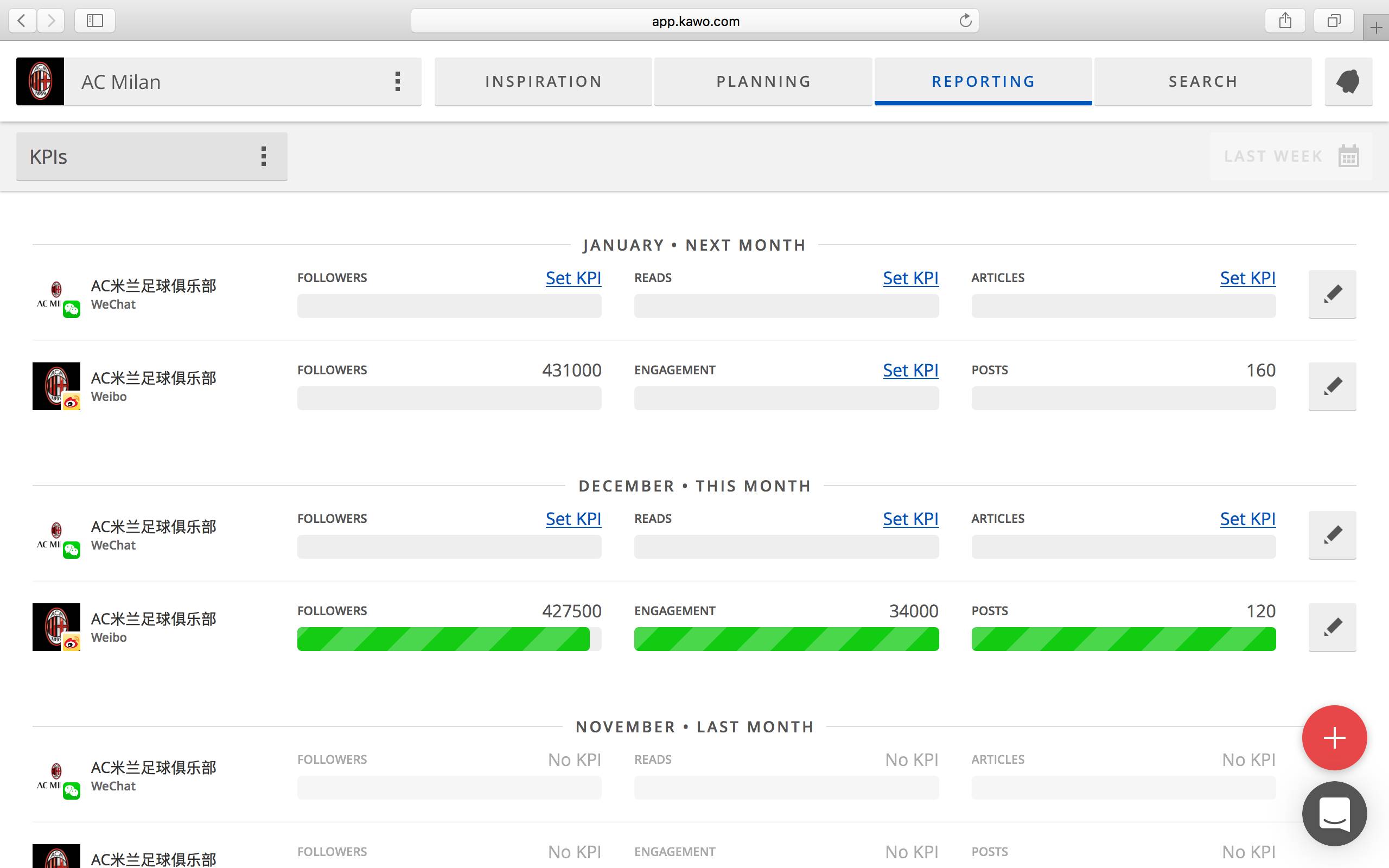
Task: Edit January WeChat KPIs with the pencil icon
Action: [1332, 294]
